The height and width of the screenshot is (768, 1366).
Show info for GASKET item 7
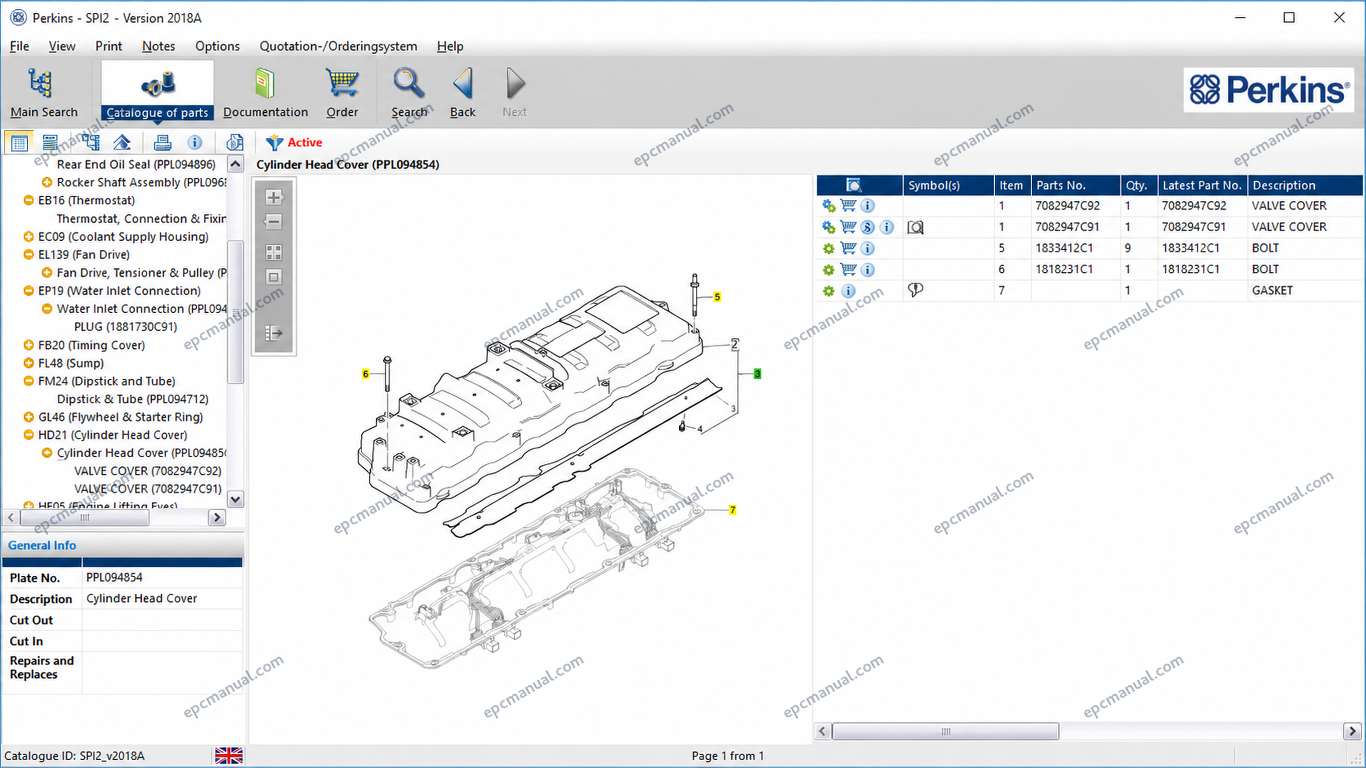(x=848, y=290)
